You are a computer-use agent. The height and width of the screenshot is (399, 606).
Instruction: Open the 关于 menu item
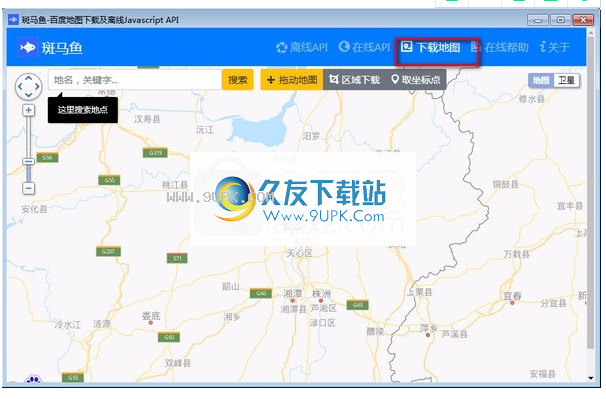(554, 48)
